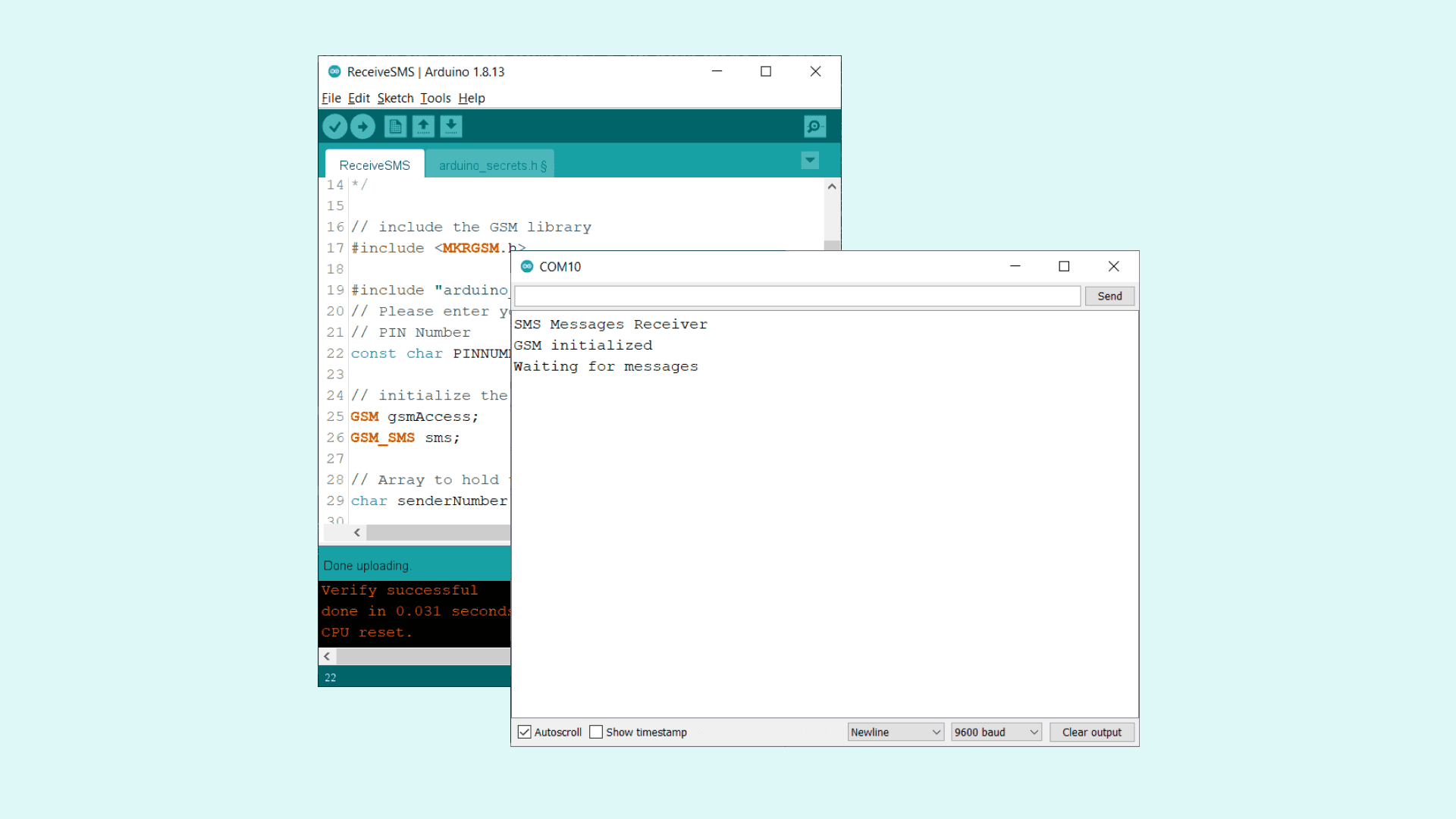Click the horizontal code editor scrollbar
The width and height of the screenshot is (1456, 819).
pos(438,532)
